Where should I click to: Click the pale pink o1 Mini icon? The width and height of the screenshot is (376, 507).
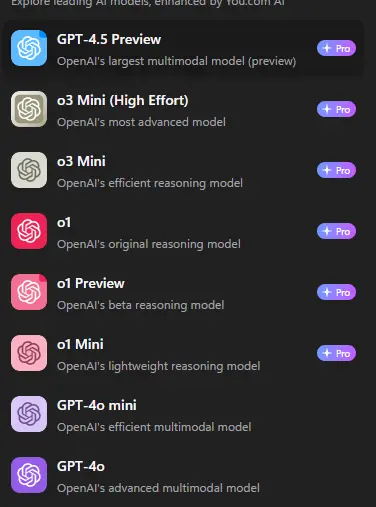pyautogui.click(x=29, y=353)
